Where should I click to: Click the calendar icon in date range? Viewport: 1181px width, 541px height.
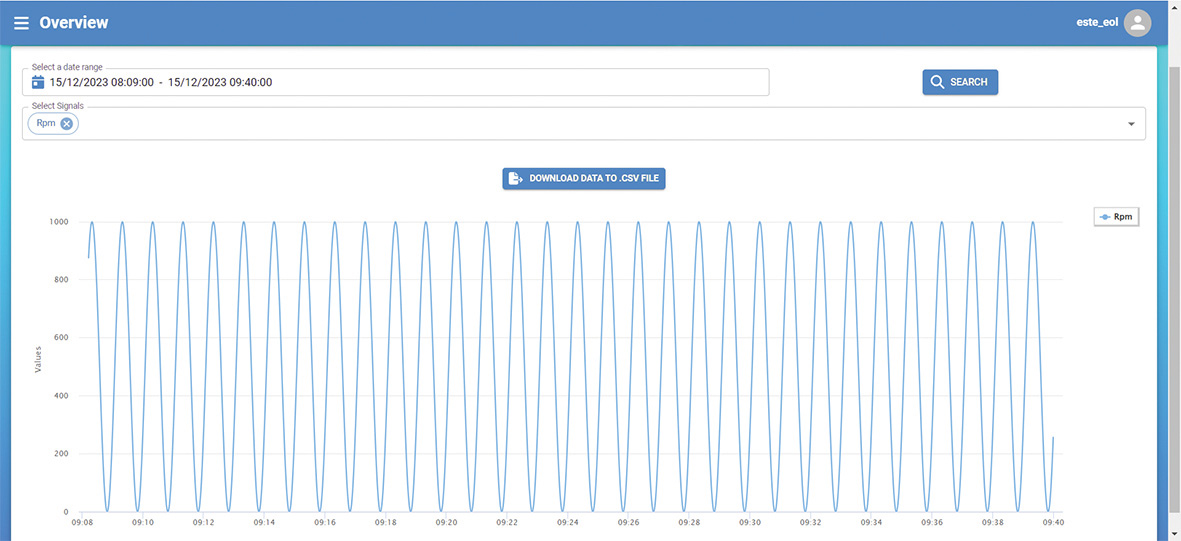tap(38, 82)
